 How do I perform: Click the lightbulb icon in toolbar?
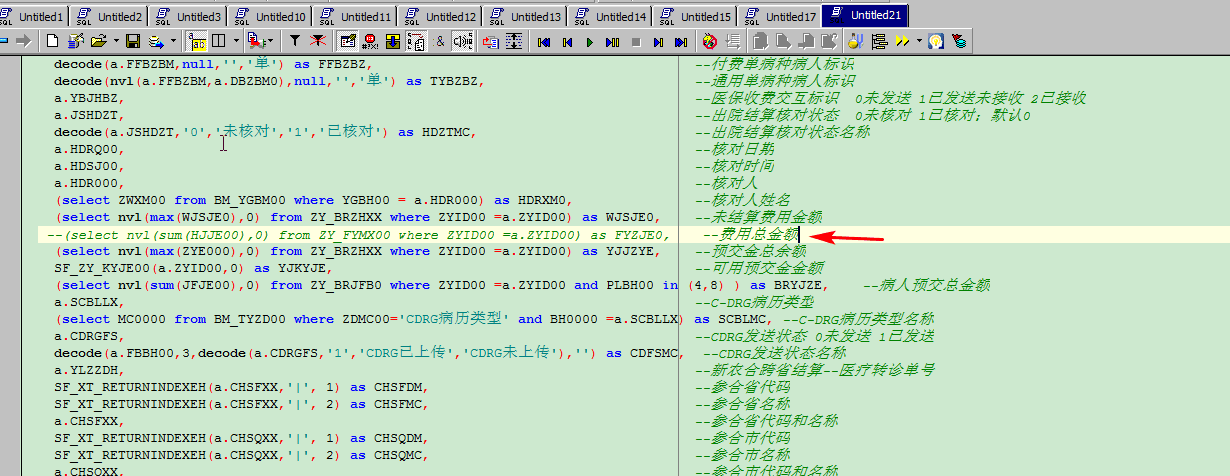click(936, 41)
